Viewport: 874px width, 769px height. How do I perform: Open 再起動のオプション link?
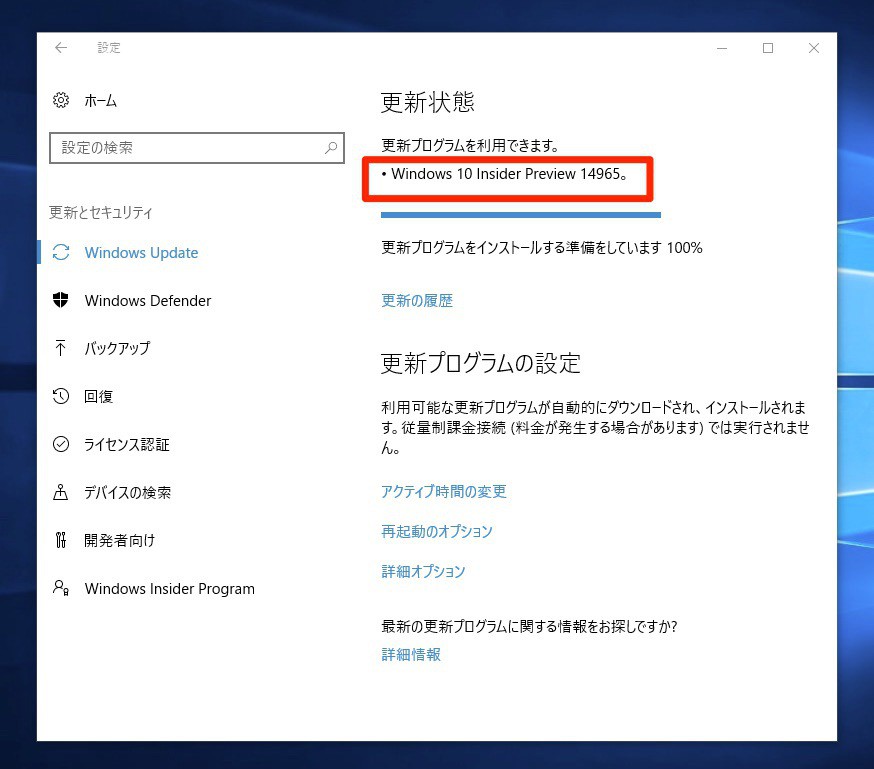[437, 531]
